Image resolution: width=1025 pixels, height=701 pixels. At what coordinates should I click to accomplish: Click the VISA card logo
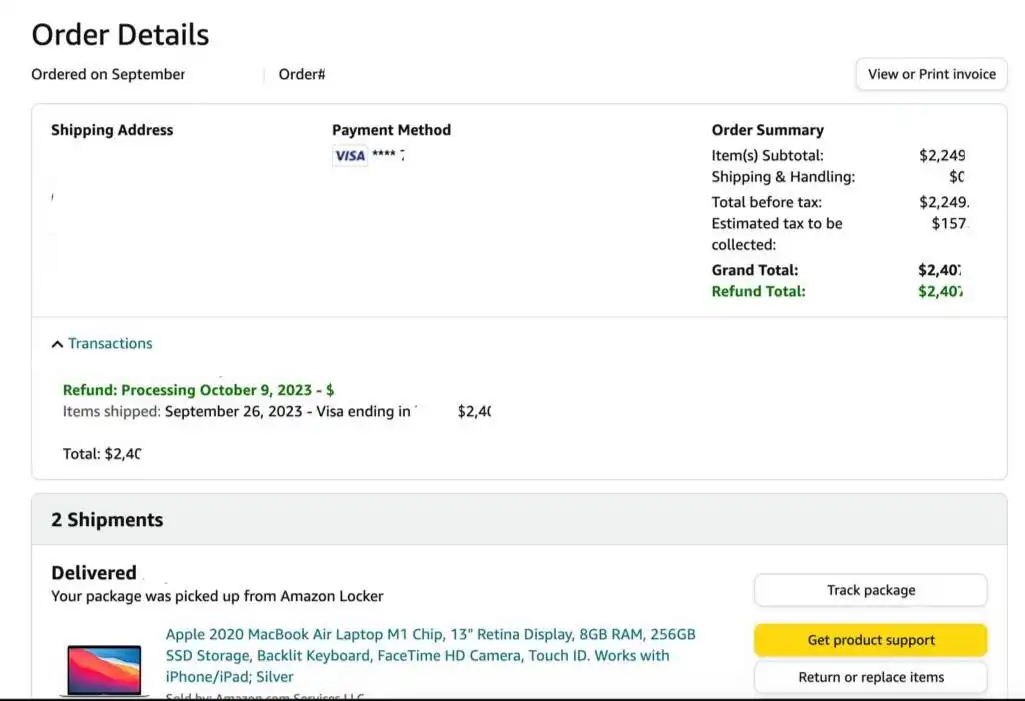point(350,156)
